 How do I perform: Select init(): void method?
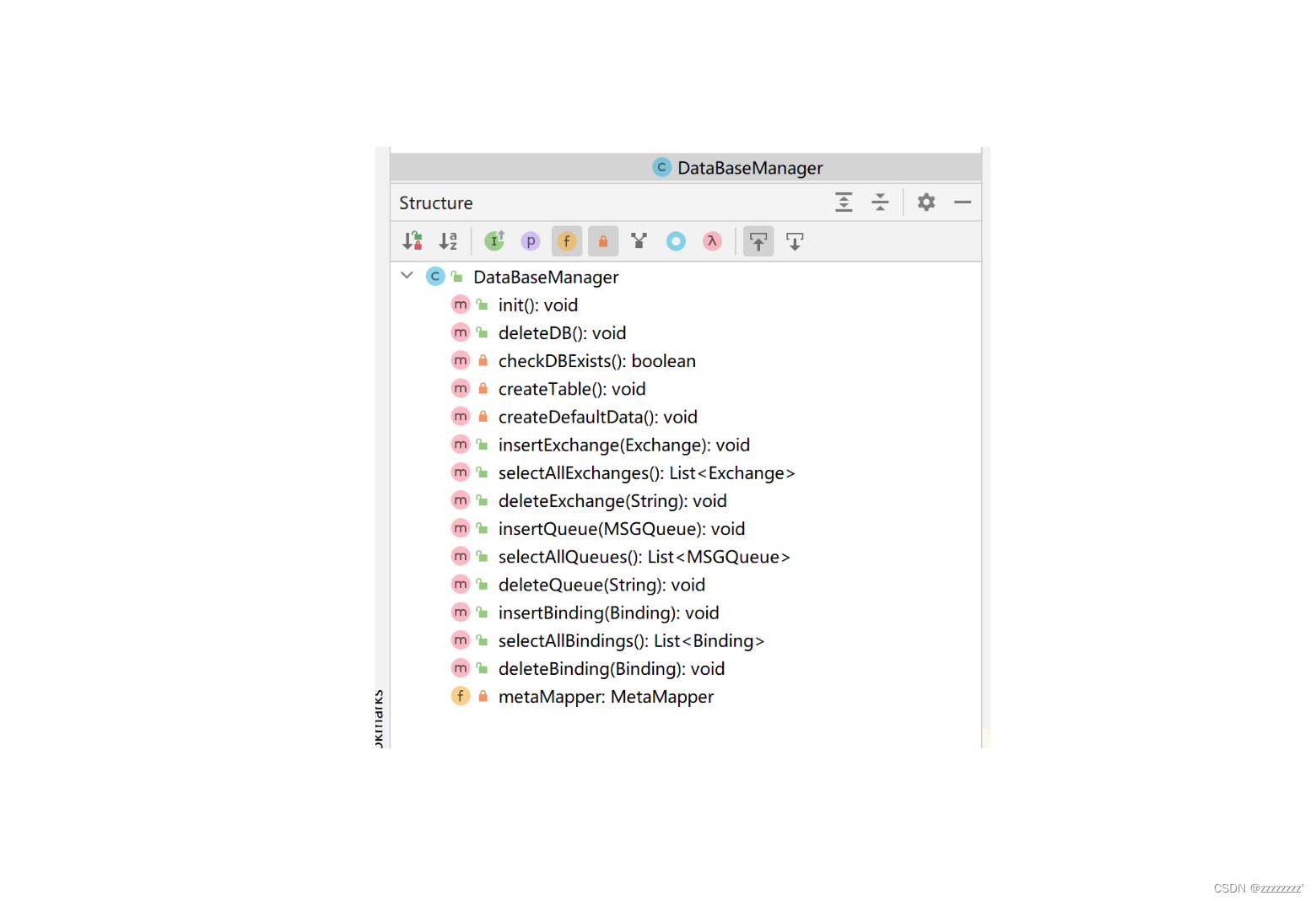(538, 305)
